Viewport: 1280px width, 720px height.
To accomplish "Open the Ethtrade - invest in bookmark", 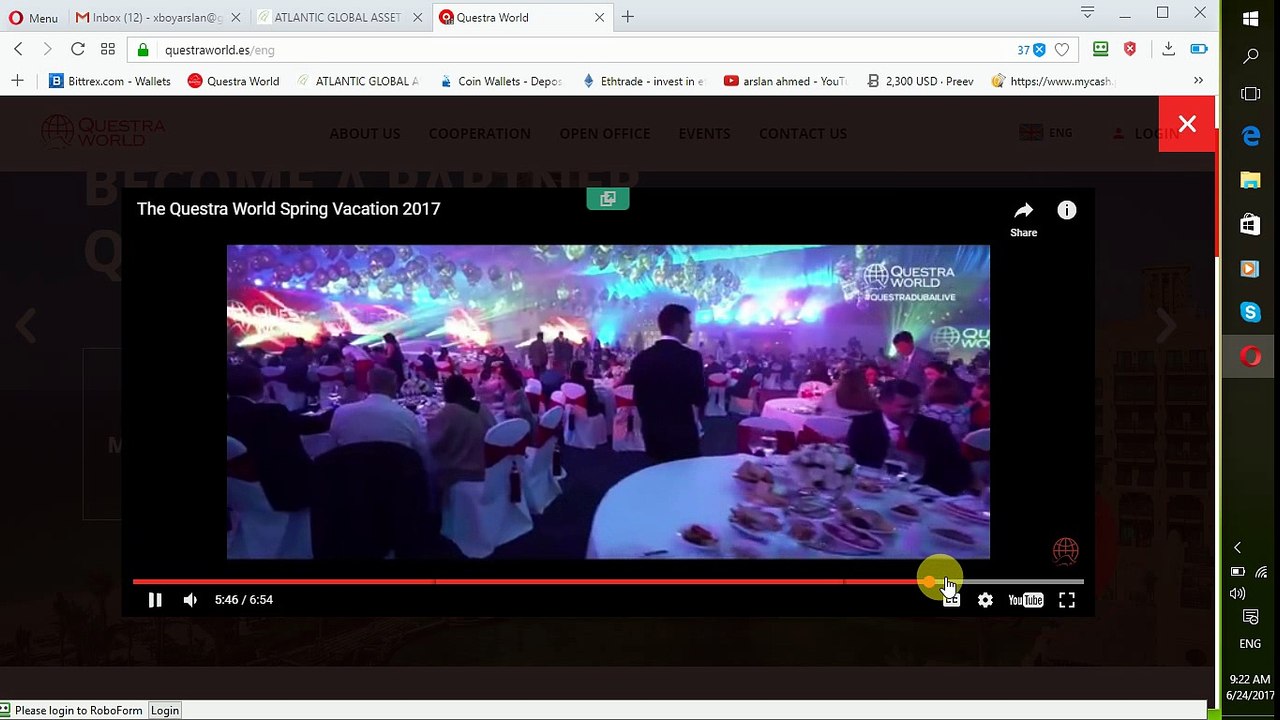I will 643,81.
